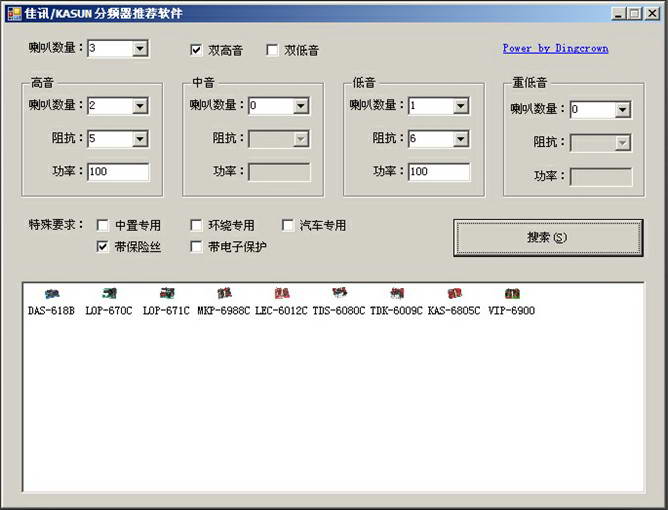Click the 低音 功率 input field
The width and height of the screenshot is (668, 510).
tap(438, 172)
